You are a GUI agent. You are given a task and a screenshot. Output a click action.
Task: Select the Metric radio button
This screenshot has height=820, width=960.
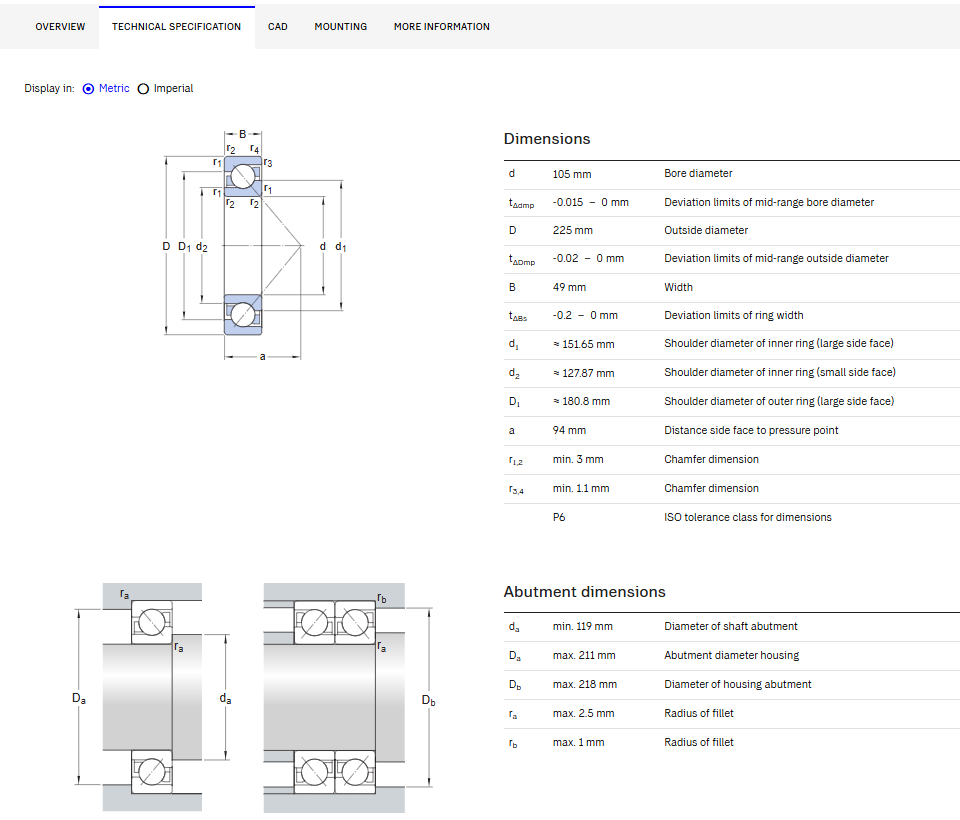pyautogui.click(x=89, y=89)
